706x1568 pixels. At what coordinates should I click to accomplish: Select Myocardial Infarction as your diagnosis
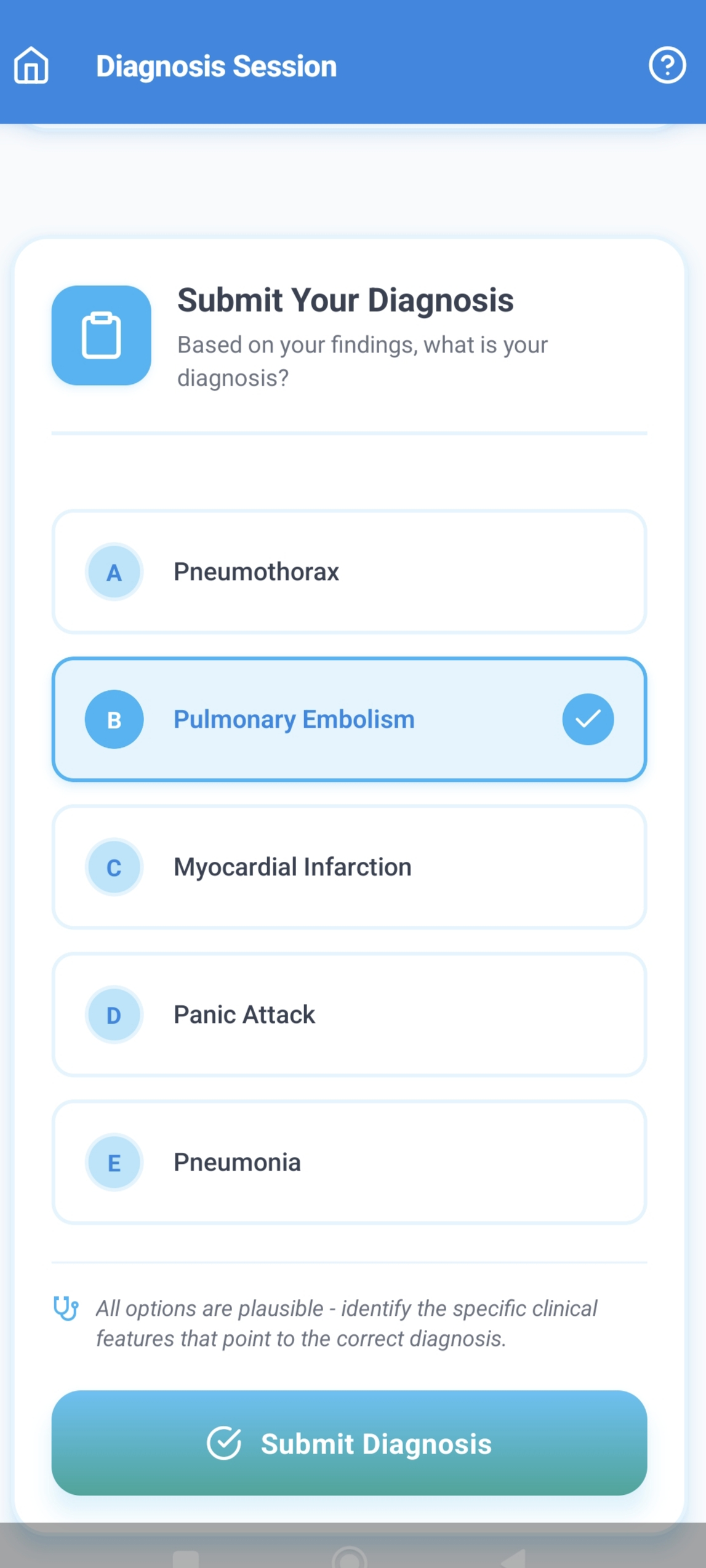tap(349, 867)
